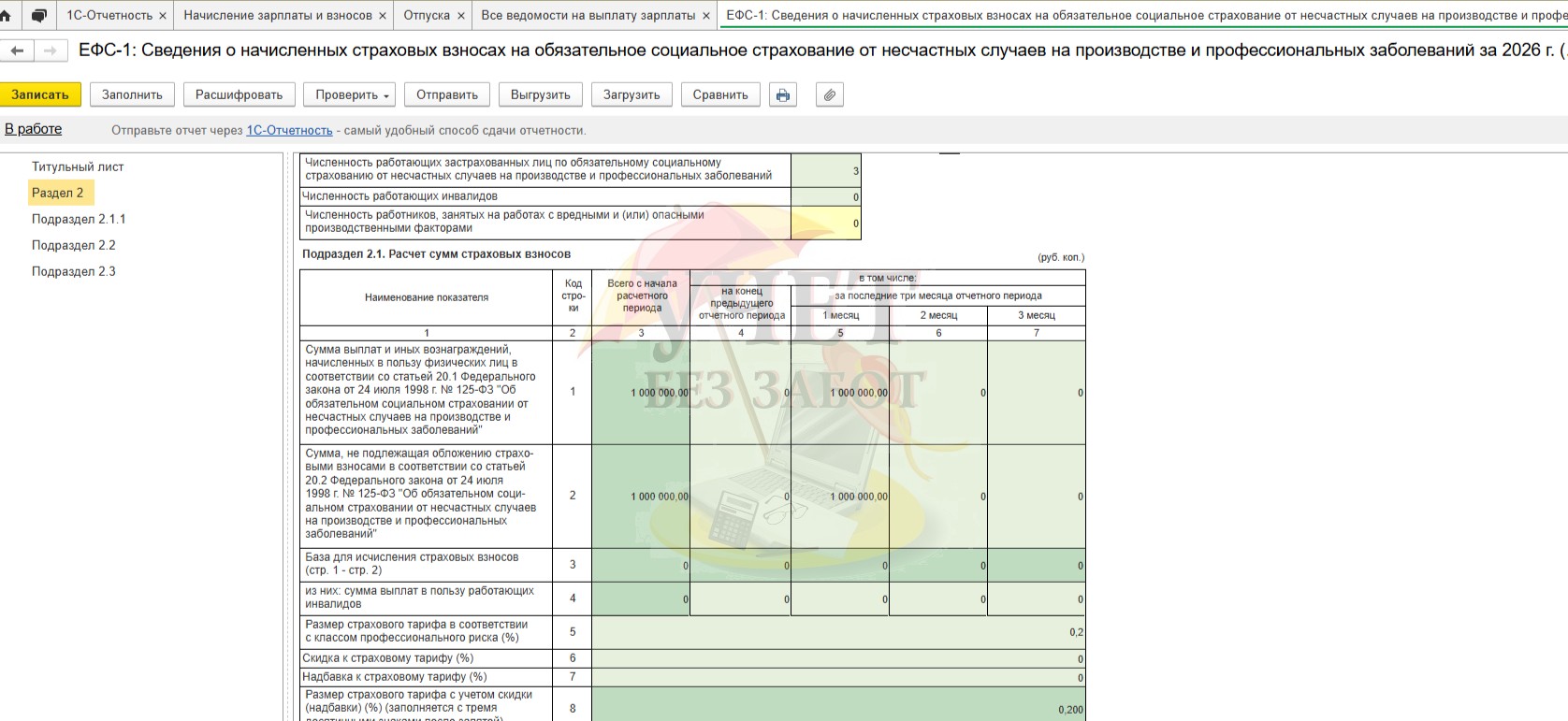Open Подраздел 2.3 in the section list
This screenshot has height=721, width=1568.
tap(74, 271)
